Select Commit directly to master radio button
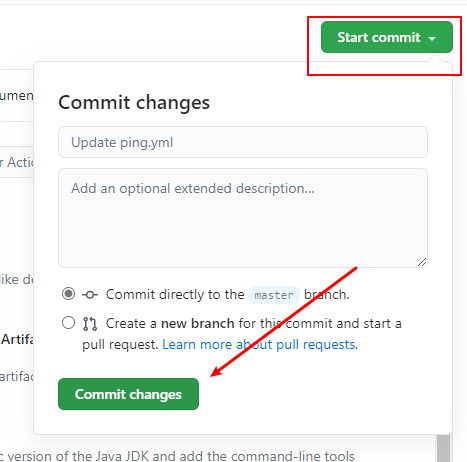Screen dimensions: 467x462 [x=68, y=294]
